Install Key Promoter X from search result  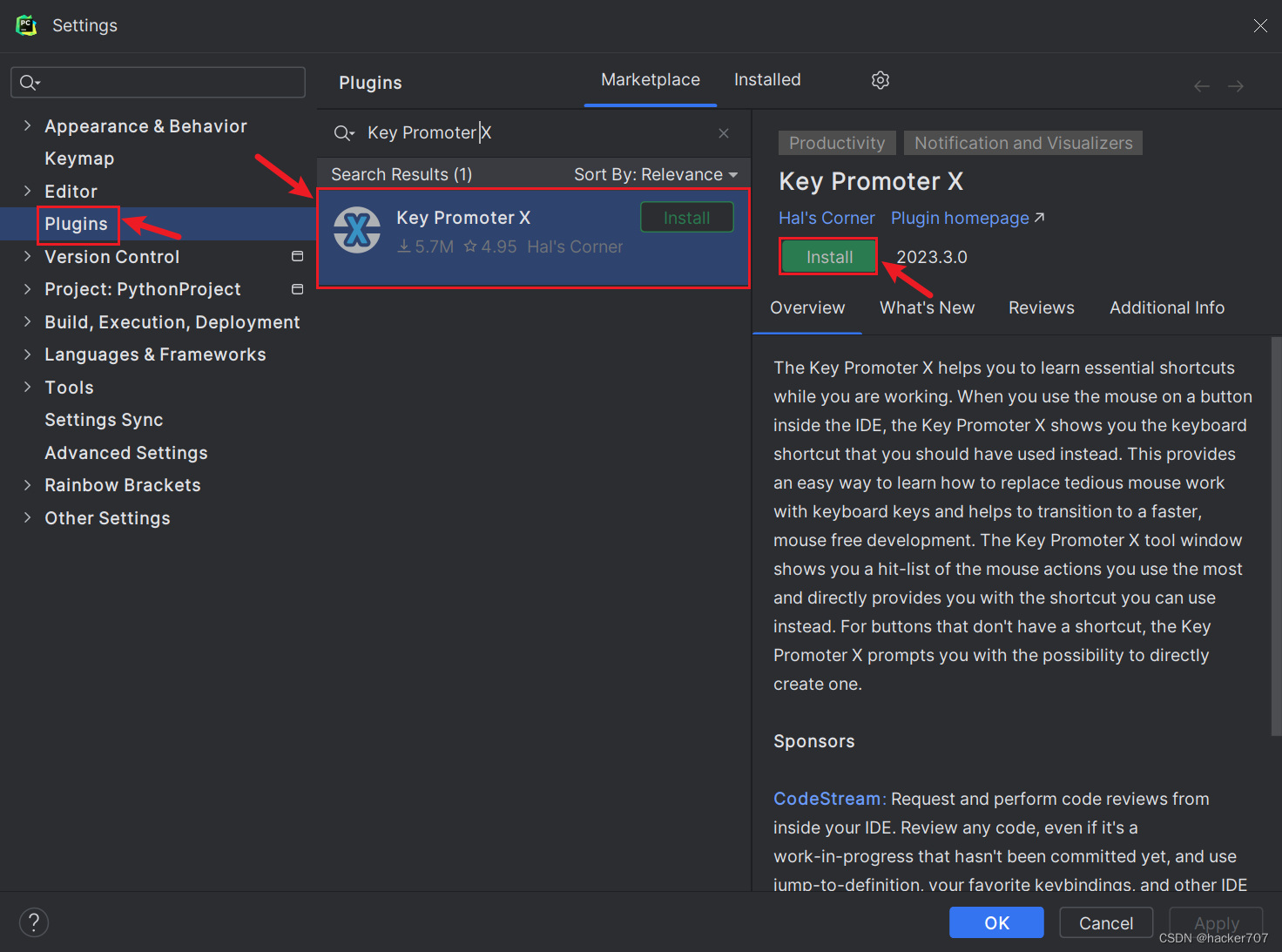(x=687, y=218)
